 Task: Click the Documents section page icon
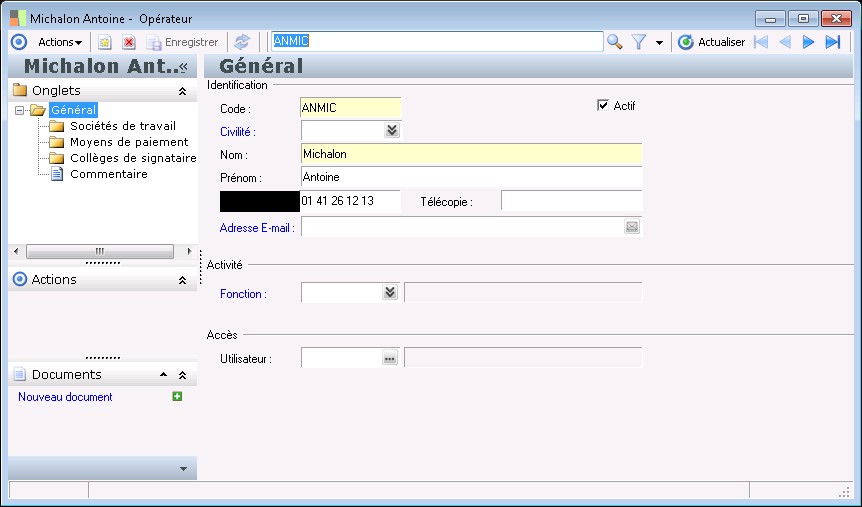coord(20,374)
